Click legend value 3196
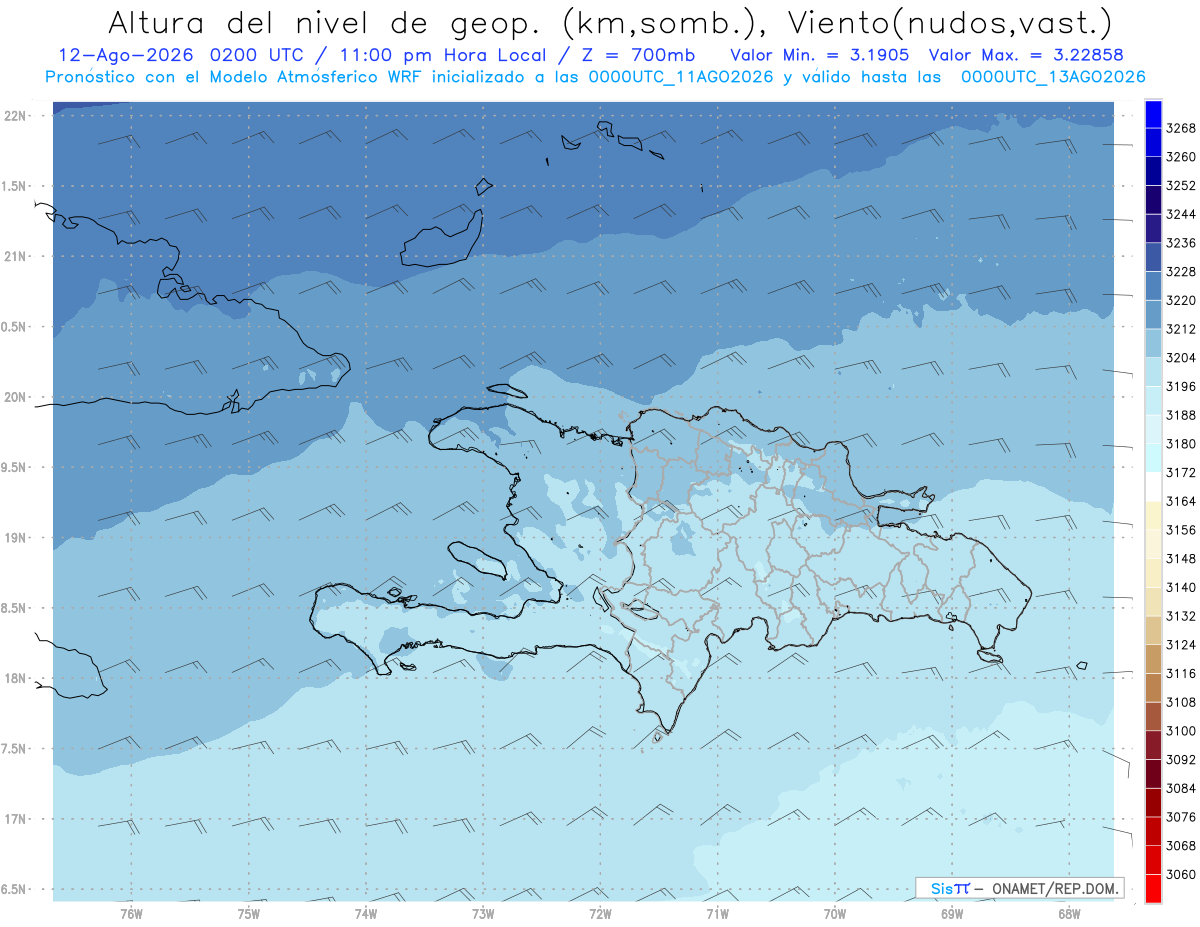 tap(1181, 387)
